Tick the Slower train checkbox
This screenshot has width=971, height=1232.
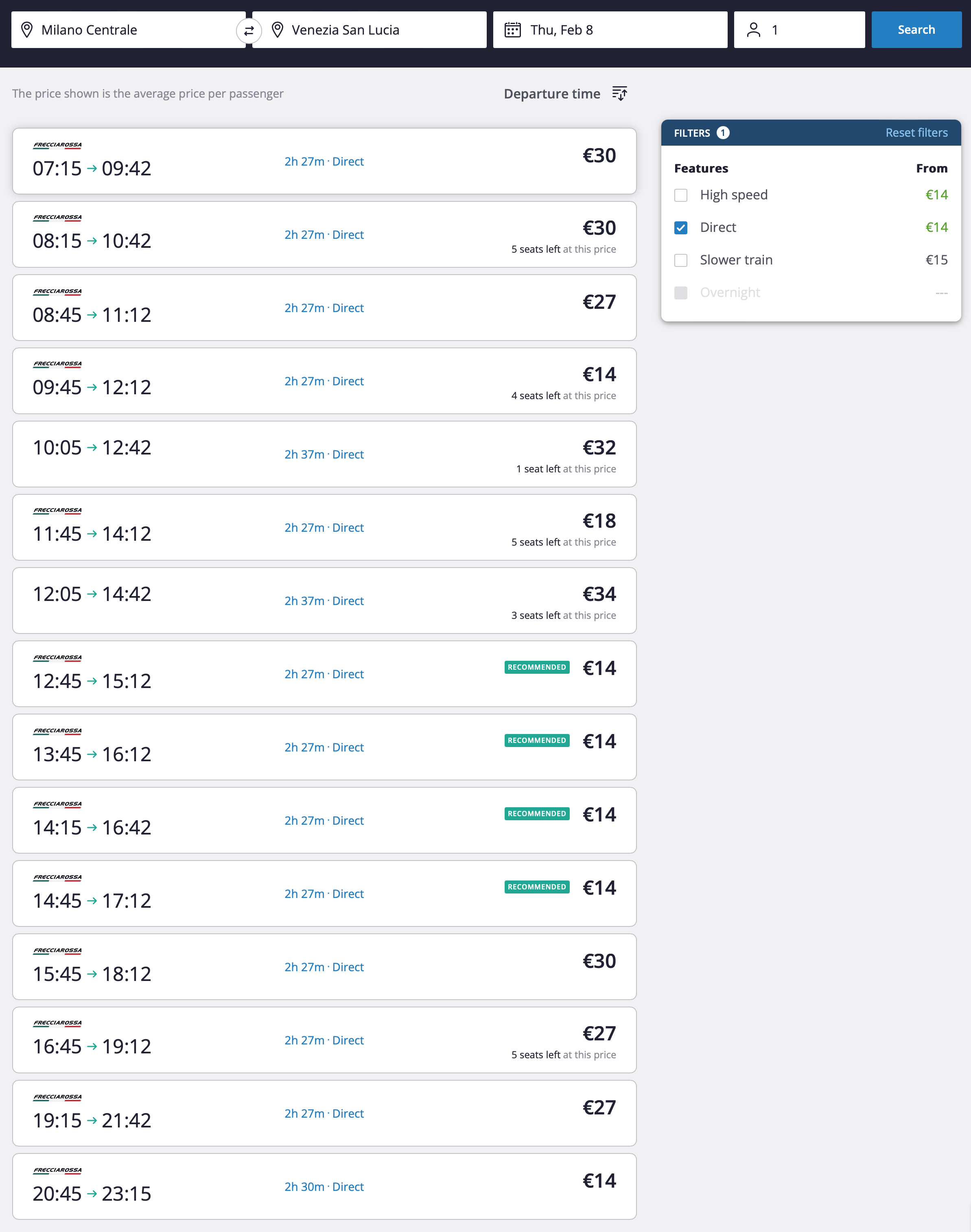pyautogui.click(x=680, y=260)
